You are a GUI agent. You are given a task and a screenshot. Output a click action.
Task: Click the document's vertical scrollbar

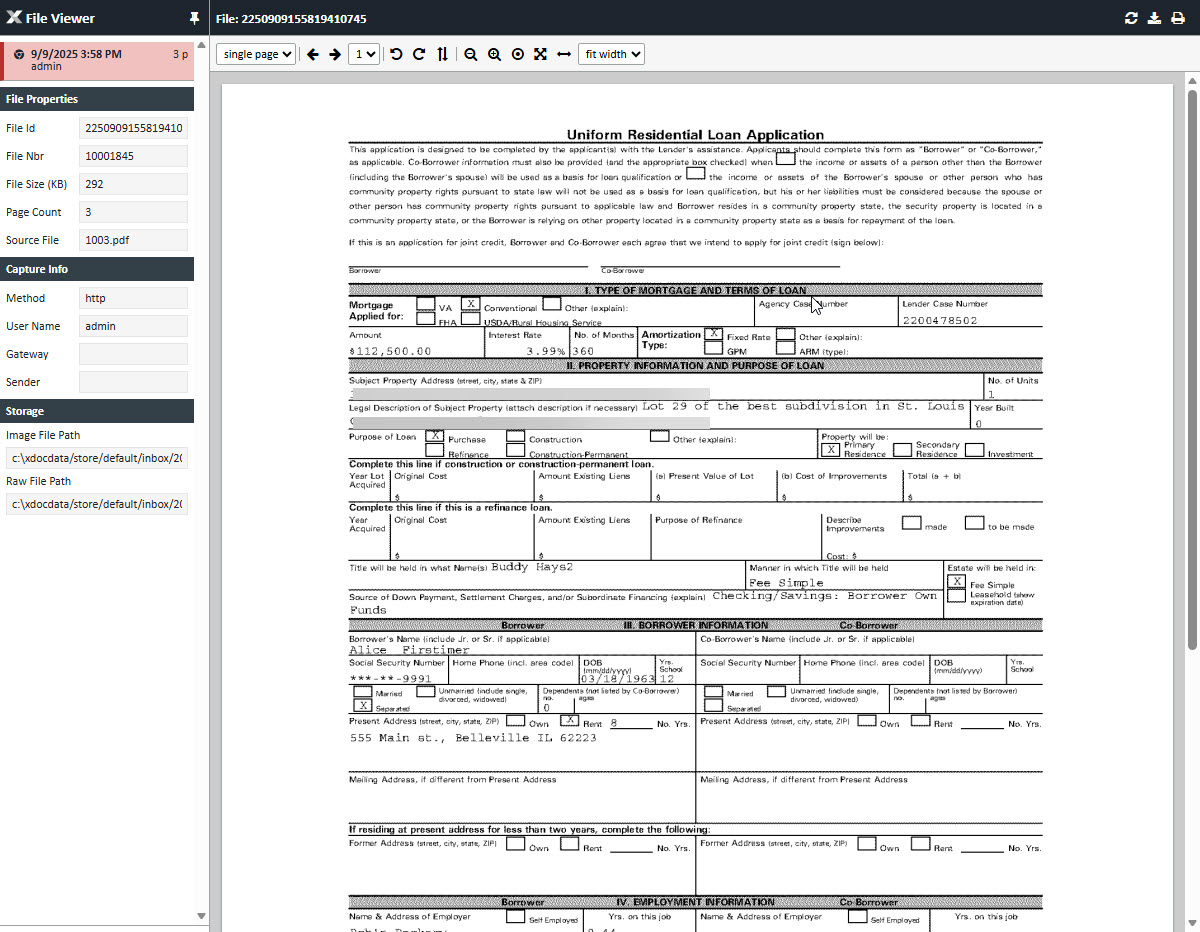[x=1192, y=370]
